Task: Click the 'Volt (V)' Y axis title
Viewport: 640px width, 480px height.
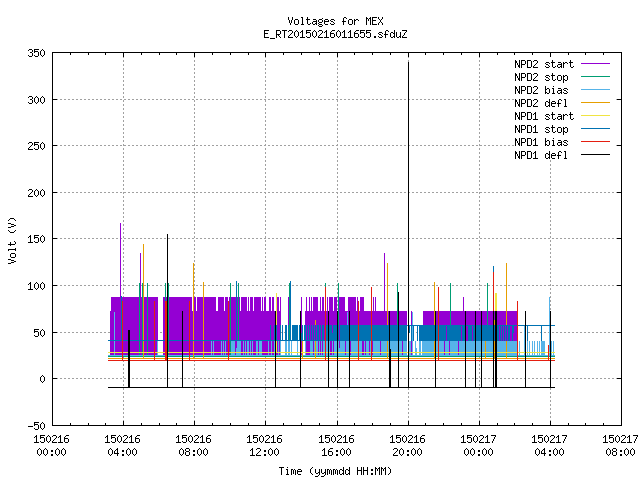Action: 13,241
